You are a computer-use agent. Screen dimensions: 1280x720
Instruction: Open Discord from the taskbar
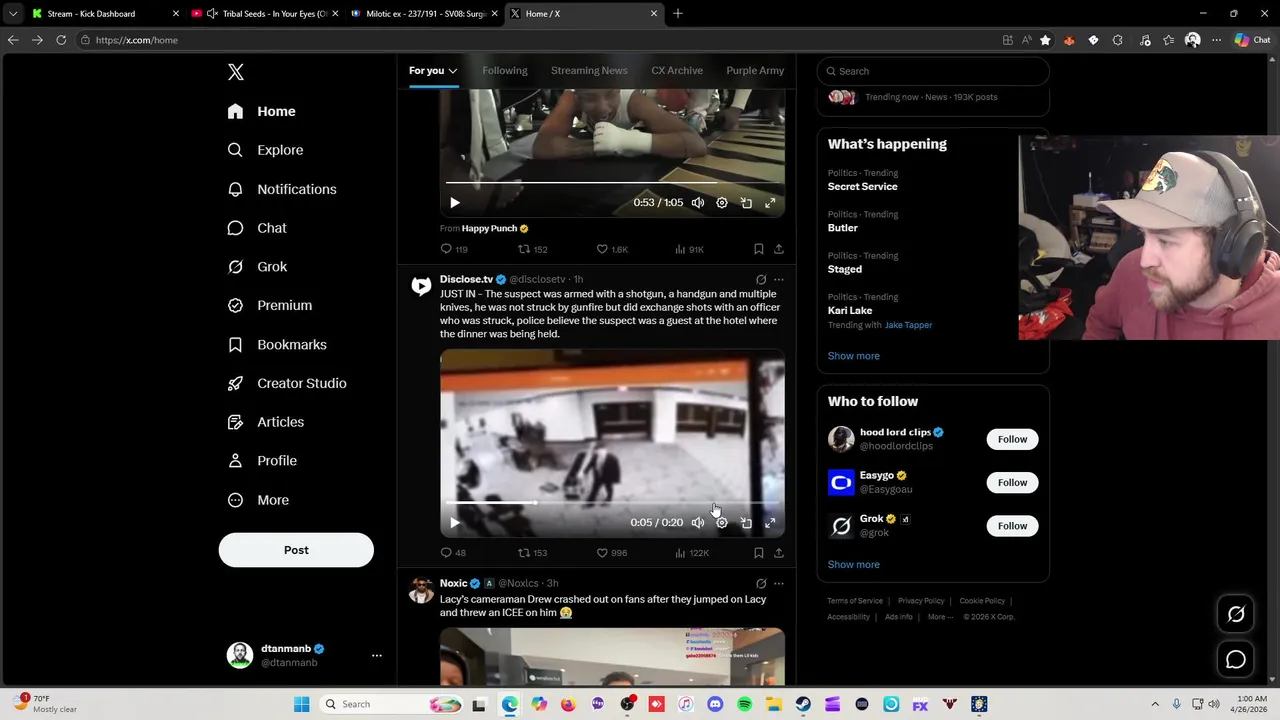click(715, 704)
